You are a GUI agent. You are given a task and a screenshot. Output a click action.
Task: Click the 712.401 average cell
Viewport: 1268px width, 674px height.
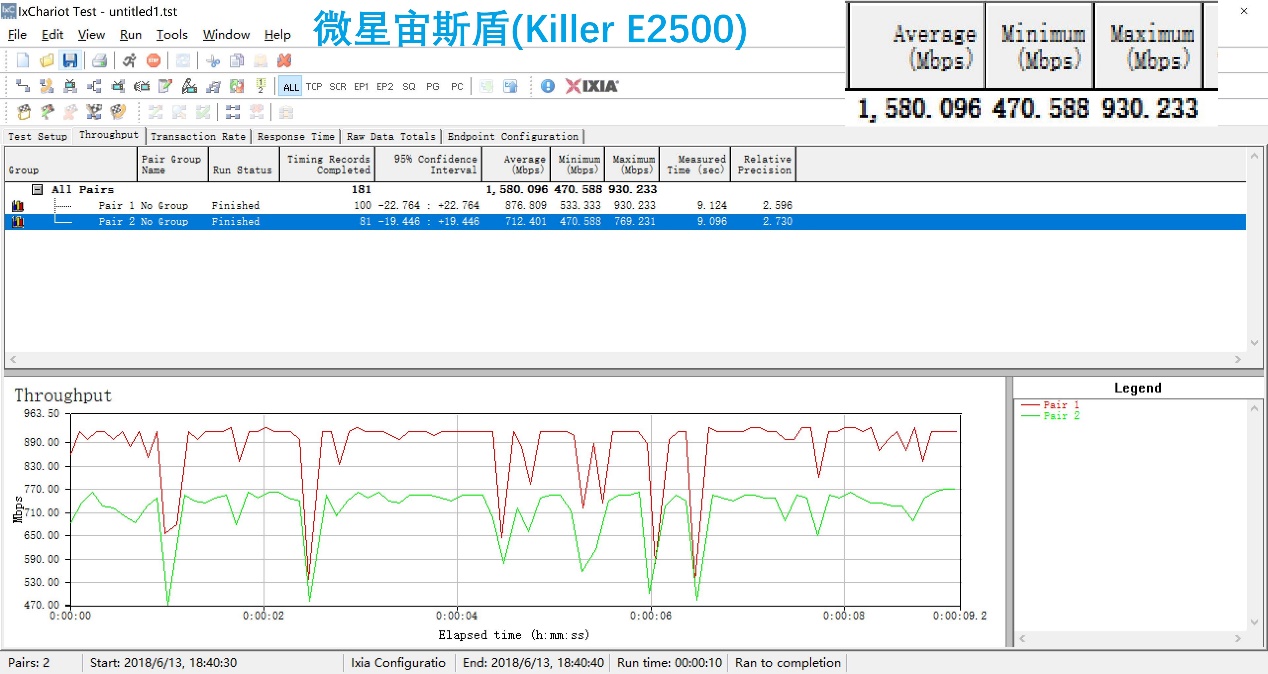(526, 221)
